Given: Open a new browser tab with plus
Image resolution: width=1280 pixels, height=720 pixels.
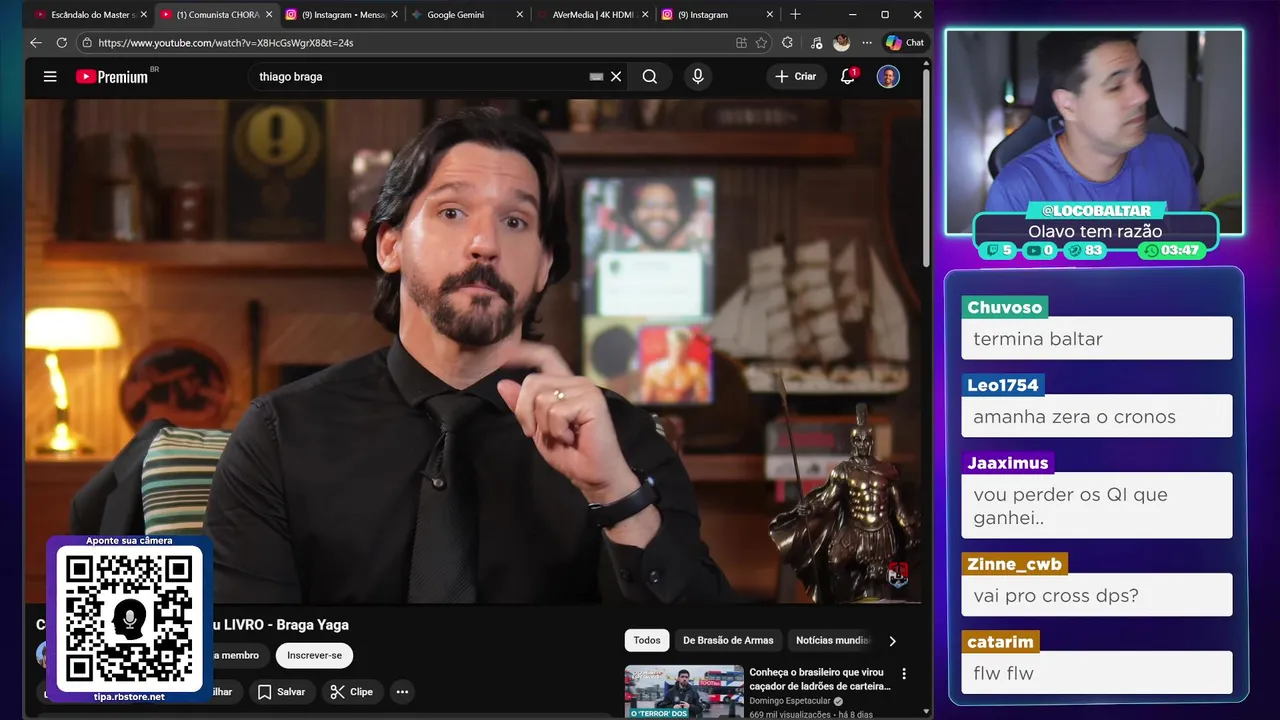Looking at the screenshot, I should click(x=795, y=15).
